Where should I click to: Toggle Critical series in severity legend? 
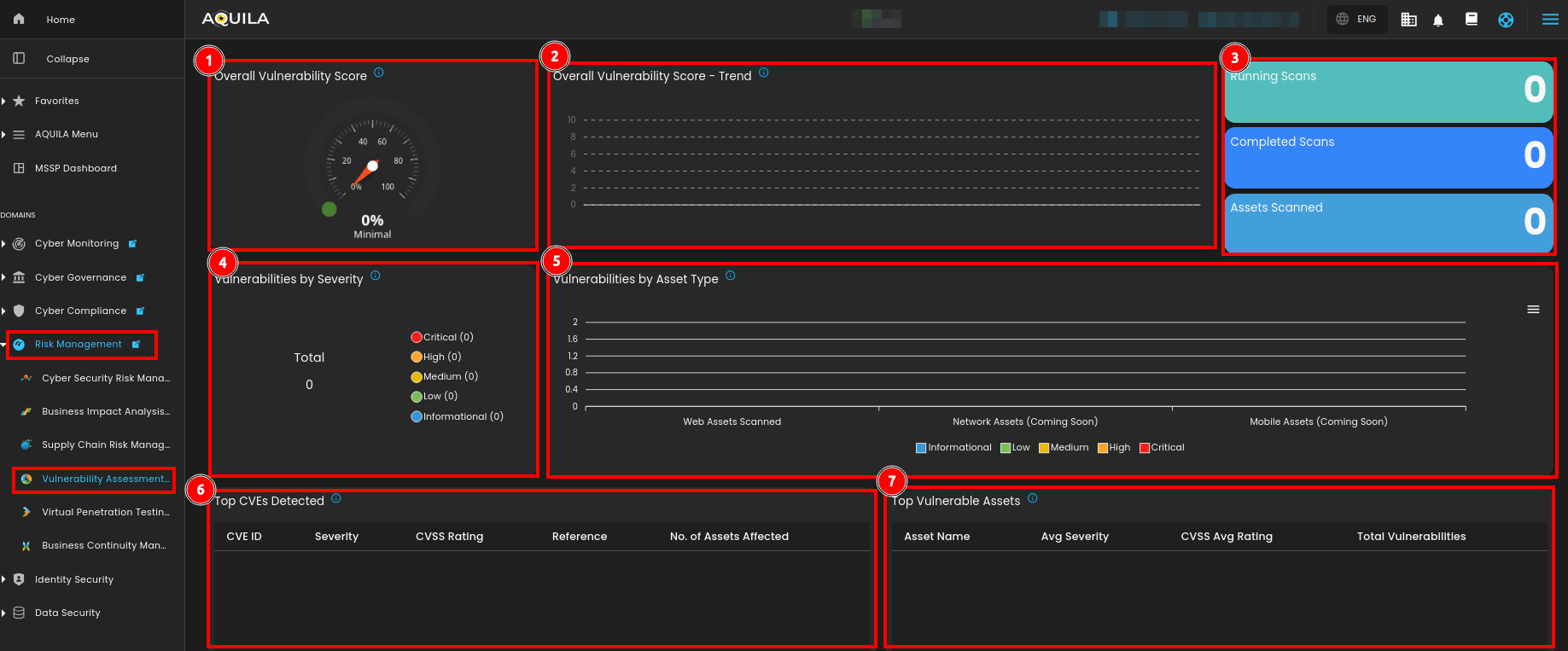(x=442, y=337)
